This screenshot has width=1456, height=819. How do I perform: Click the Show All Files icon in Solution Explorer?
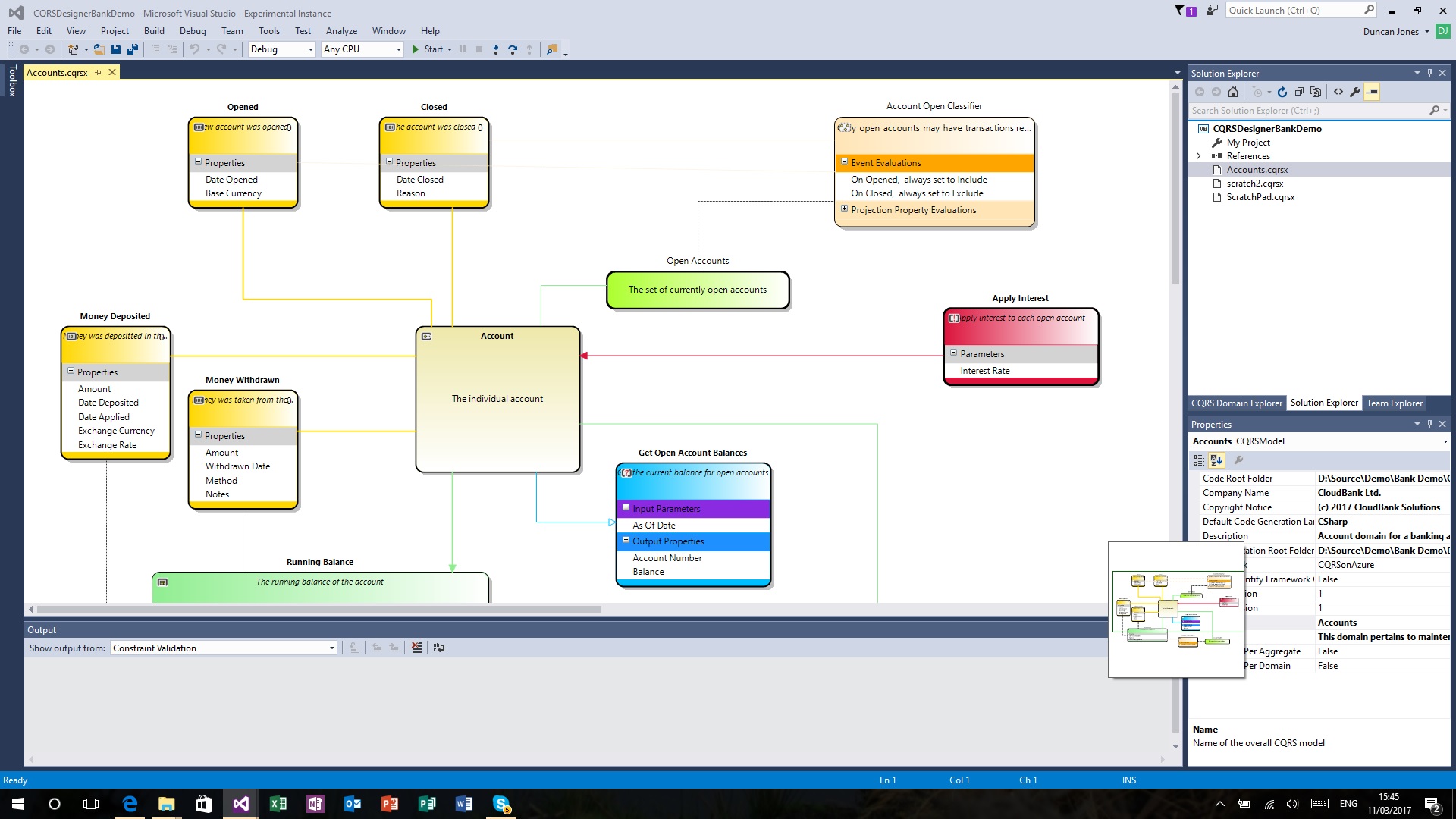[1316, 92]
